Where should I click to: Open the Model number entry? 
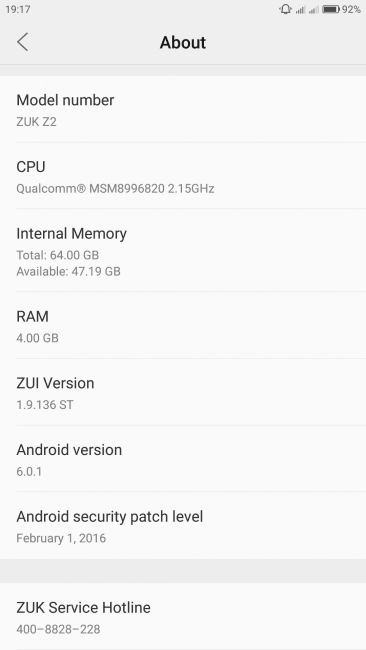[183, 109]
